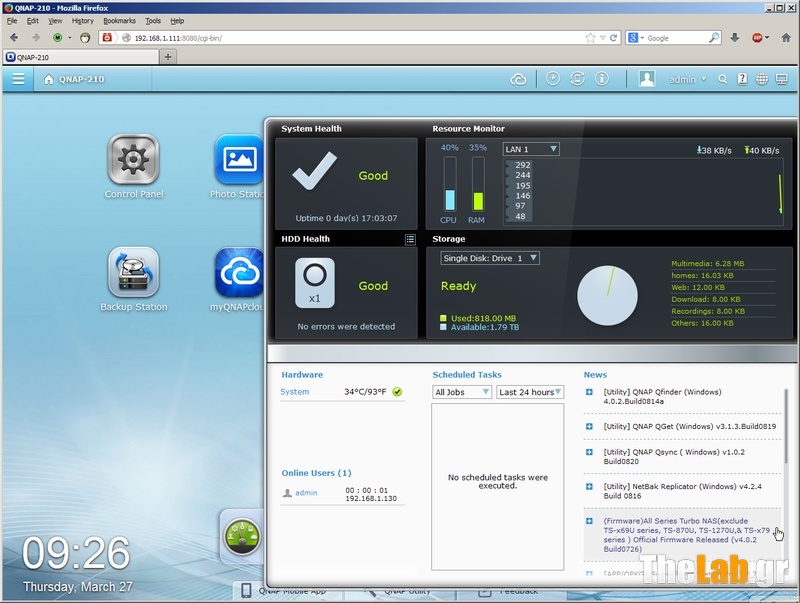The width and height of the screenshot is (800, 603).
Task: Click the Google search box
Action: click(x=673, y=38)
